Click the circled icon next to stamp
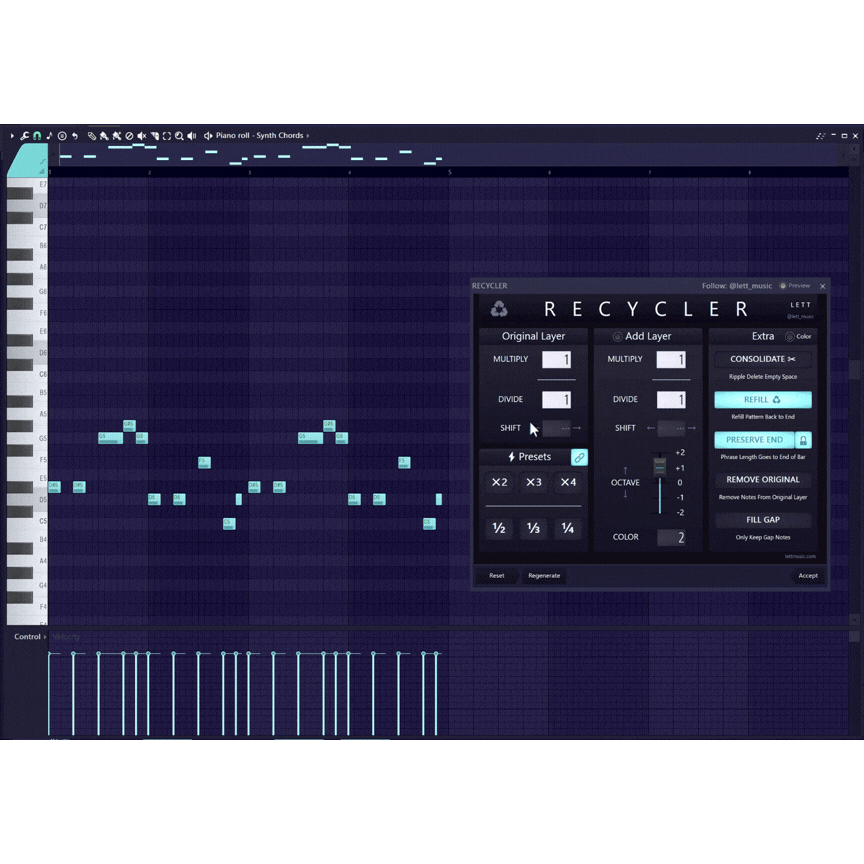Screen dimensions: 864x864 pyautogui.click(x=62, y=136)
